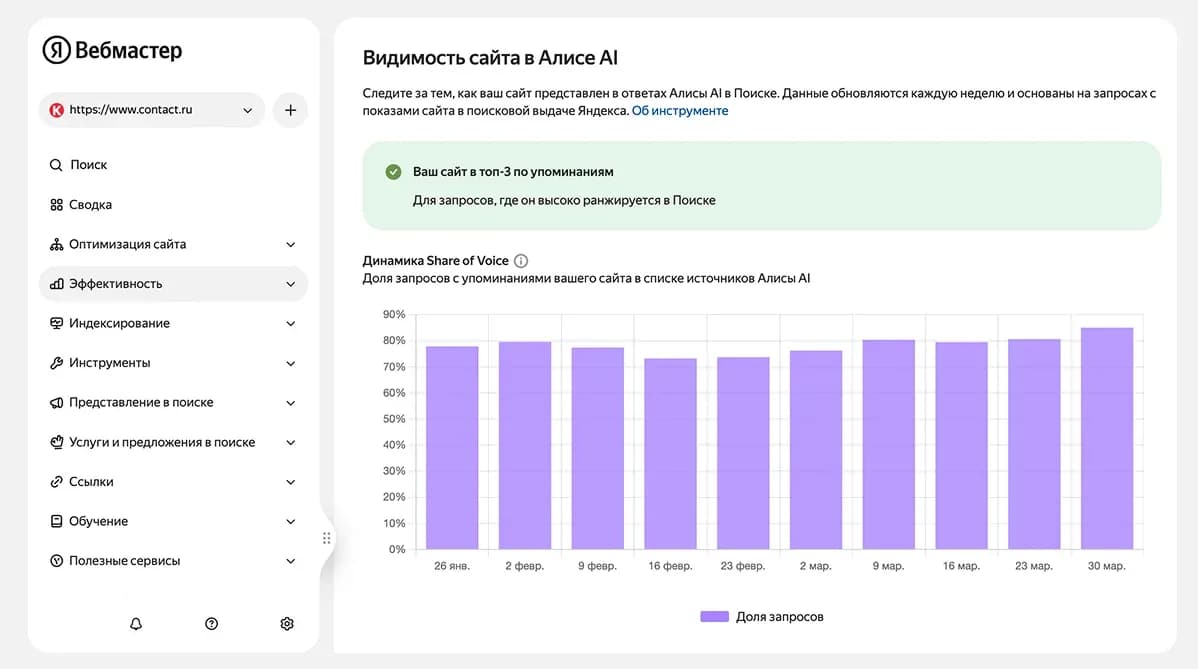Viewport: 1198px width, 669px height.
Task: Expand the Инструменты section chevron
Action: coord(290,364)
